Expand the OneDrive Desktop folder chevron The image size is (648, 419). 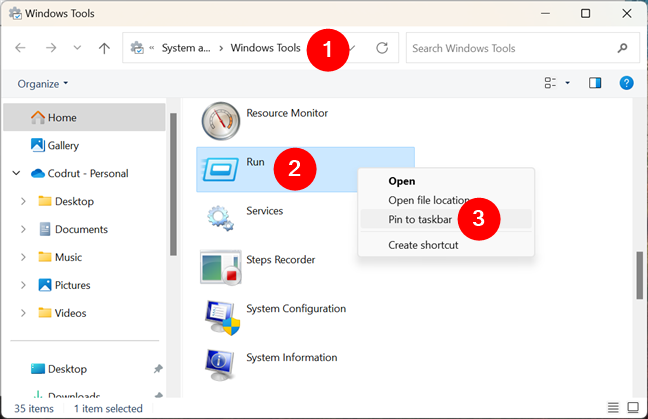click(23, 201)
